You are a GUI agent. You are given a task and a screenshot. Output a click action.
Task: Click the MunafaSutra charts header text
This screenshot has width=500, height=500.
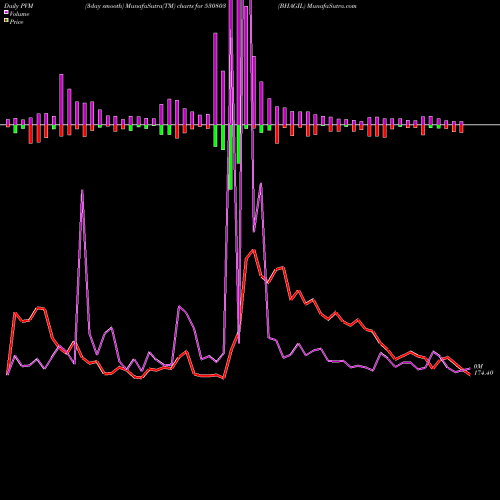(155, 6)
